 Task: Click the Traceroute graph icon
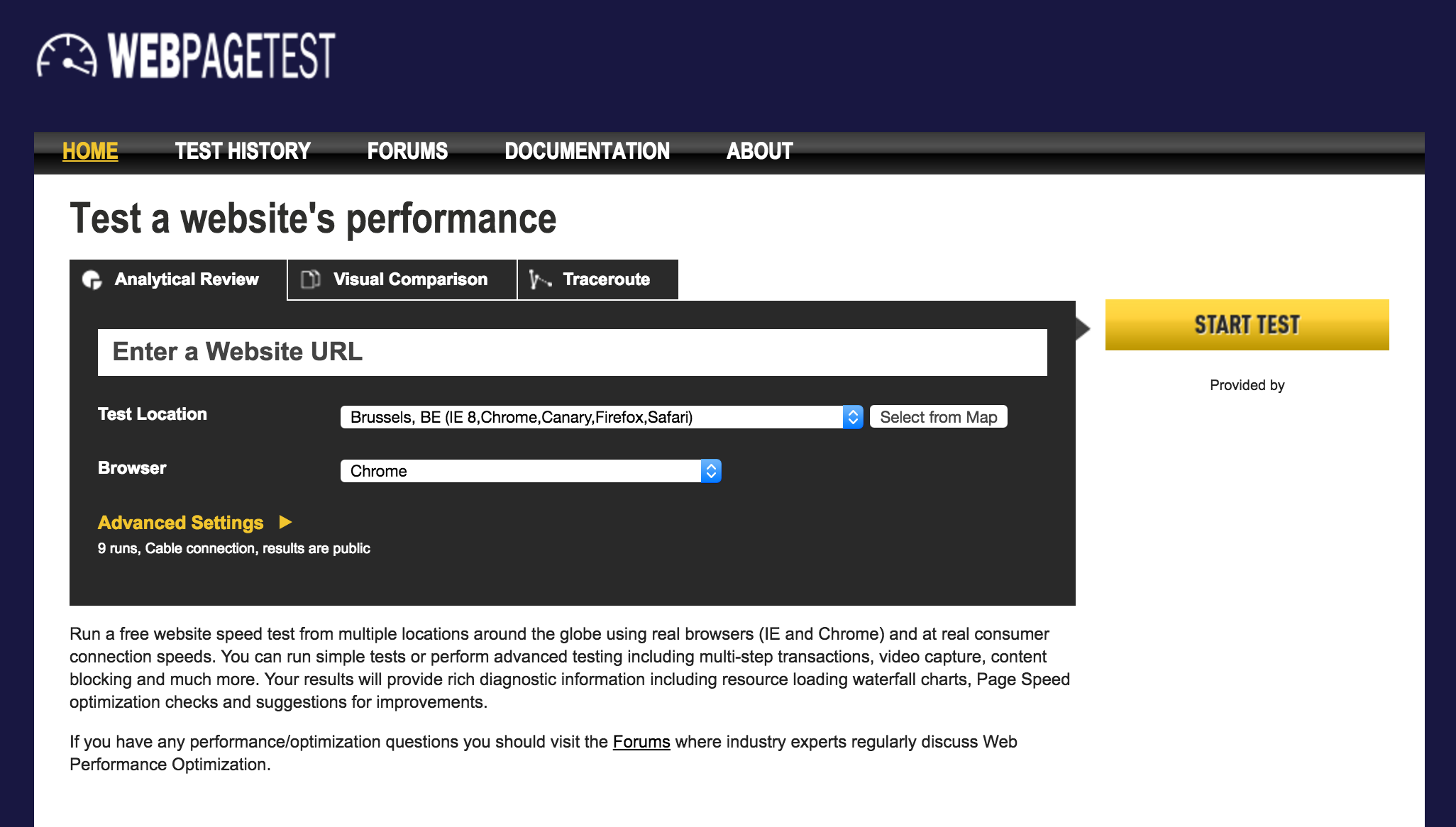(x=540, y=280)
